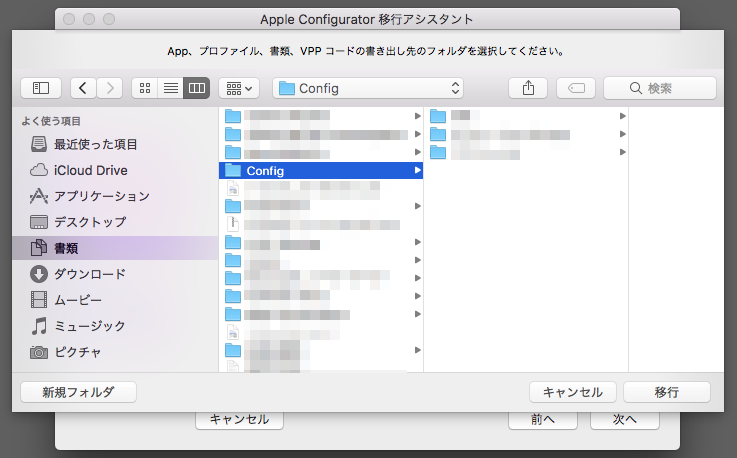Click the recent items icon

(x=39, y=144)
